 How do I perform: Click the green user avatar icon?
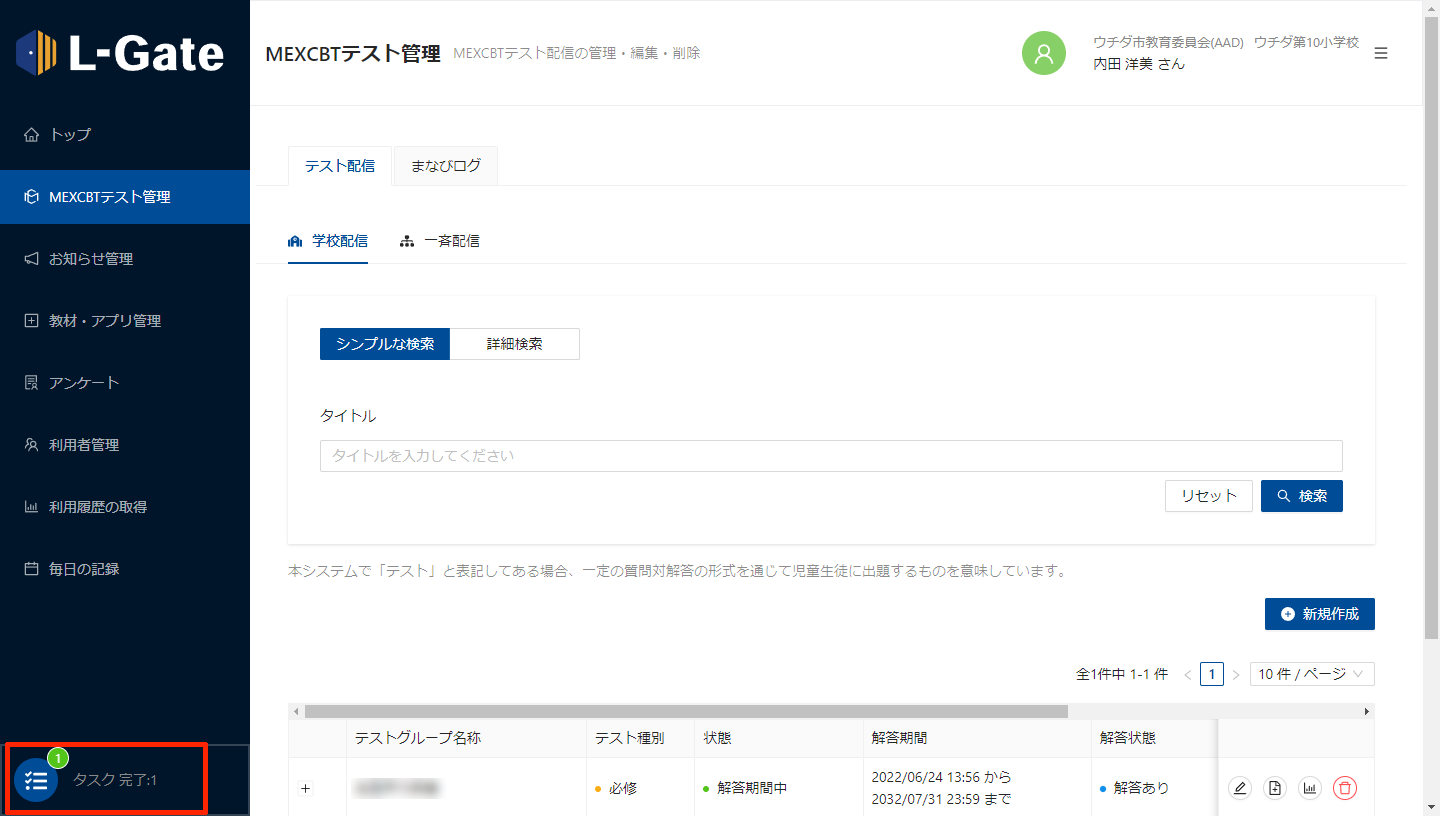pos(1043,53)
